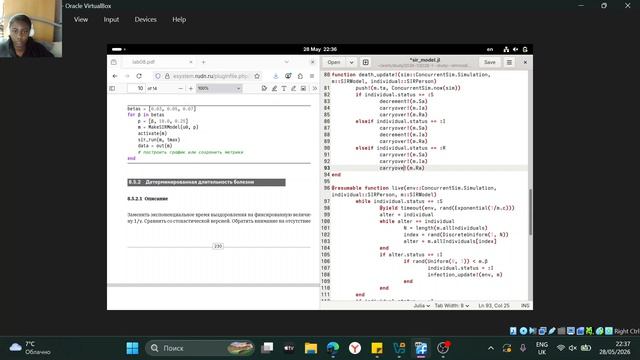
Task: Click the Ln 93, Col 25 indicator
Action: pyautogui.click(x=494, y=306)
